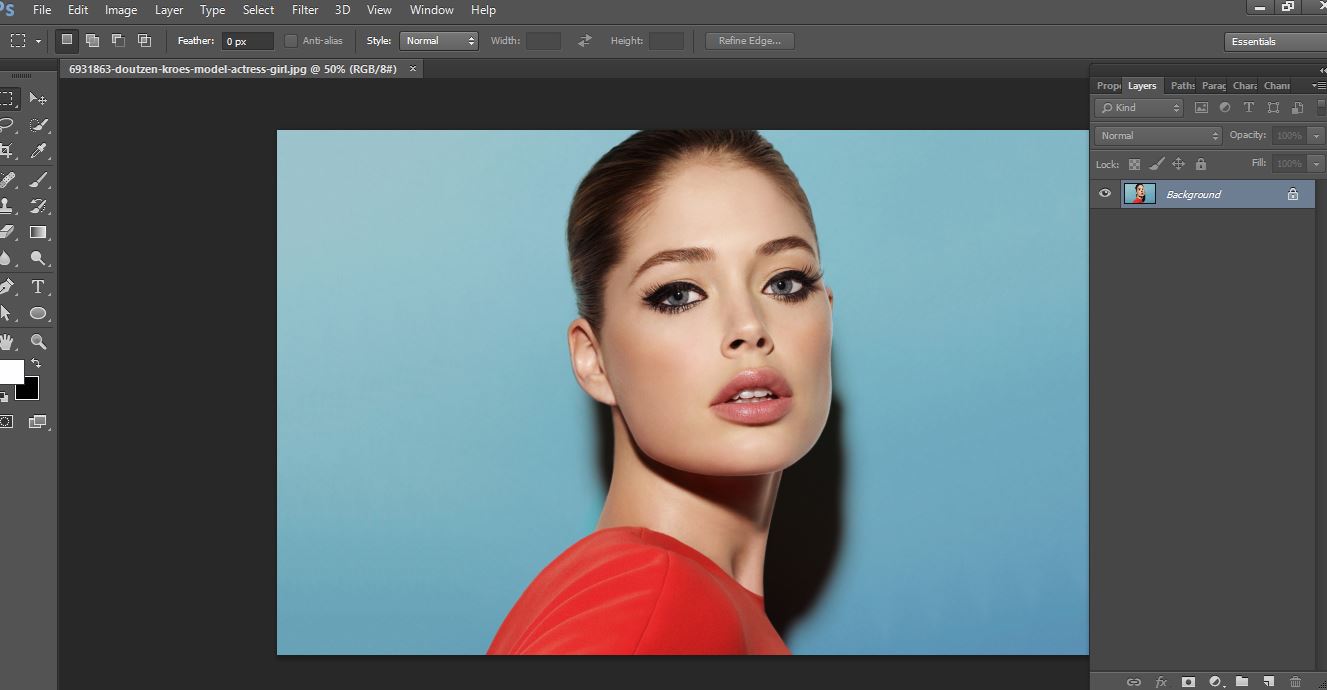Open the blend mode dropdown showing Normal
The image size is (1327, 690).
(x=1155, y=135)
